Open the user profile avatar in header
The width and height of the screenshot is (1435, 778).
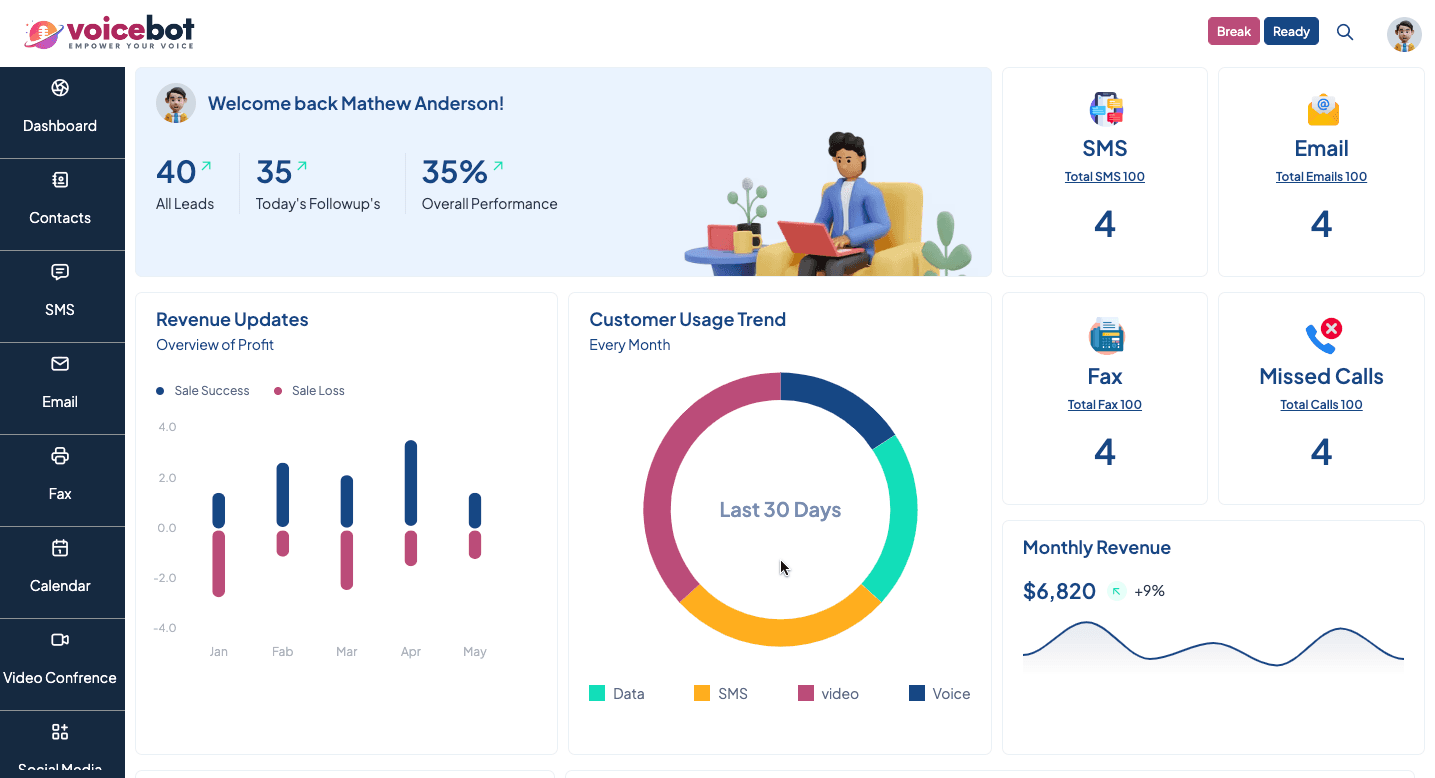[x=1404, y=34]
